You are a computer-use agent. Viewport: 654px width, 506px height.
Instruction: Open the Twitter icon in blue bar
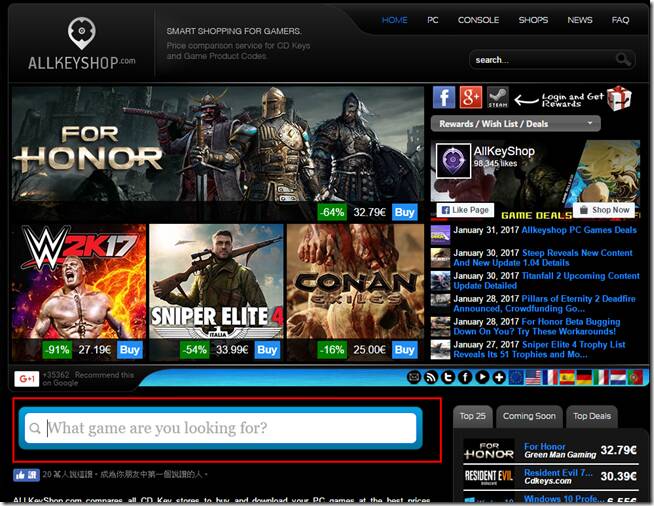(448, 378)
